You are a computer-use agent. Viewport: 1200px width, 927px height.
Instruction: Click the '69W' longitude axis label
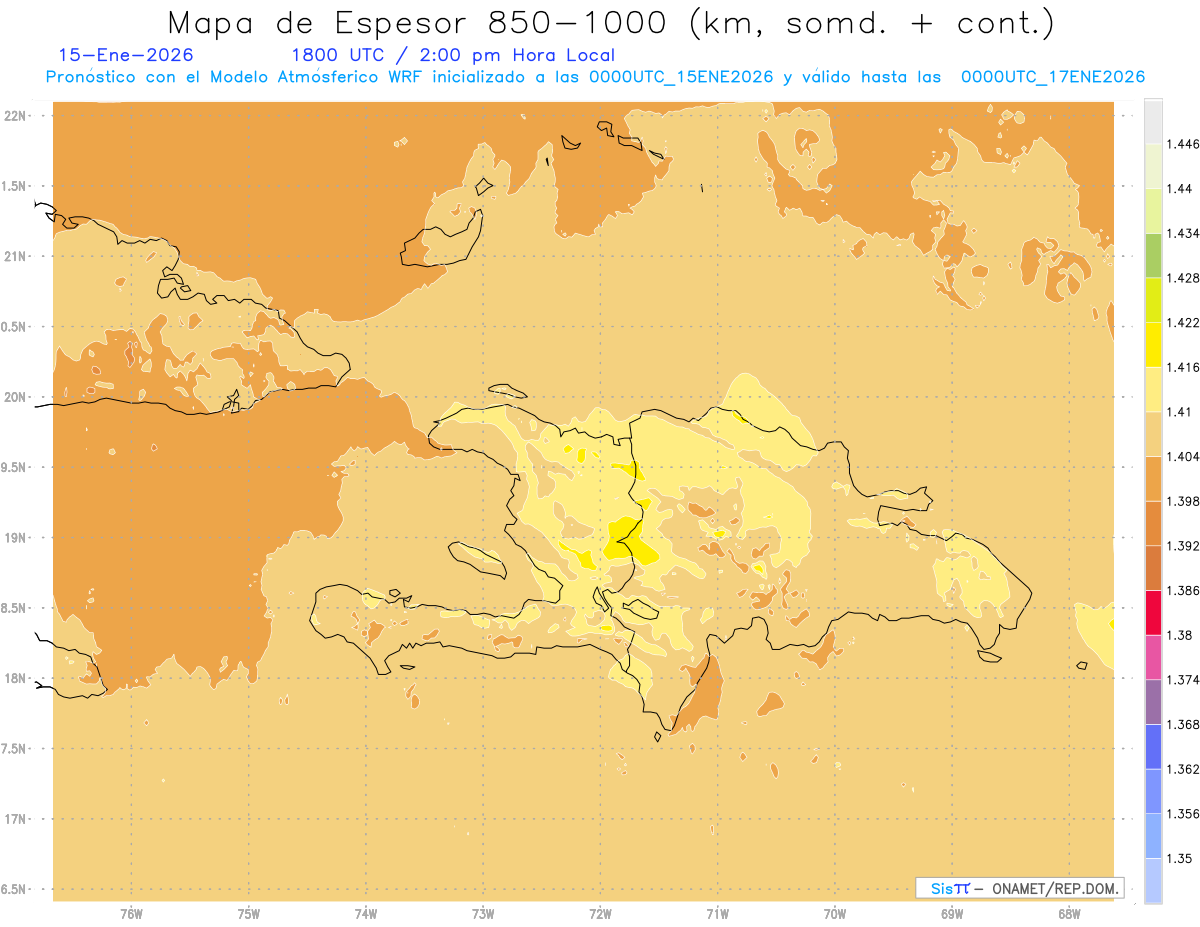pyautogui.click(x=952, y=914)
